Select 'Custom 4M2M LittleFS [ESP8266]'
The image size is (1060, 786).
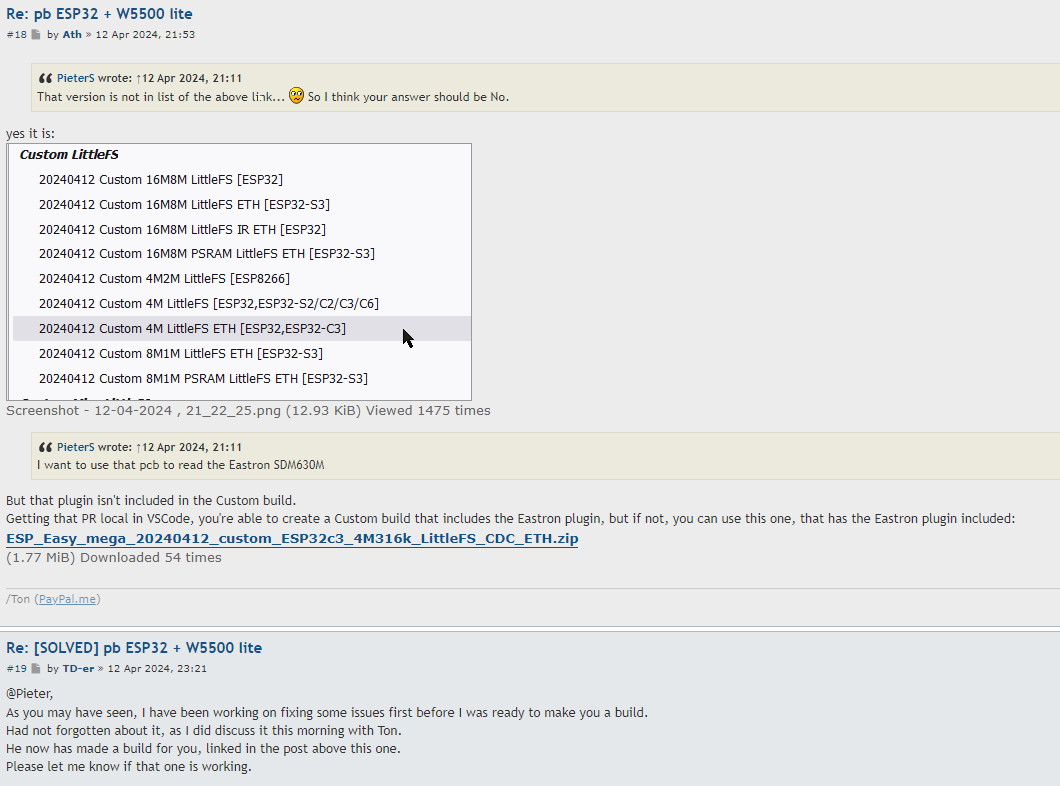(164, 278)
